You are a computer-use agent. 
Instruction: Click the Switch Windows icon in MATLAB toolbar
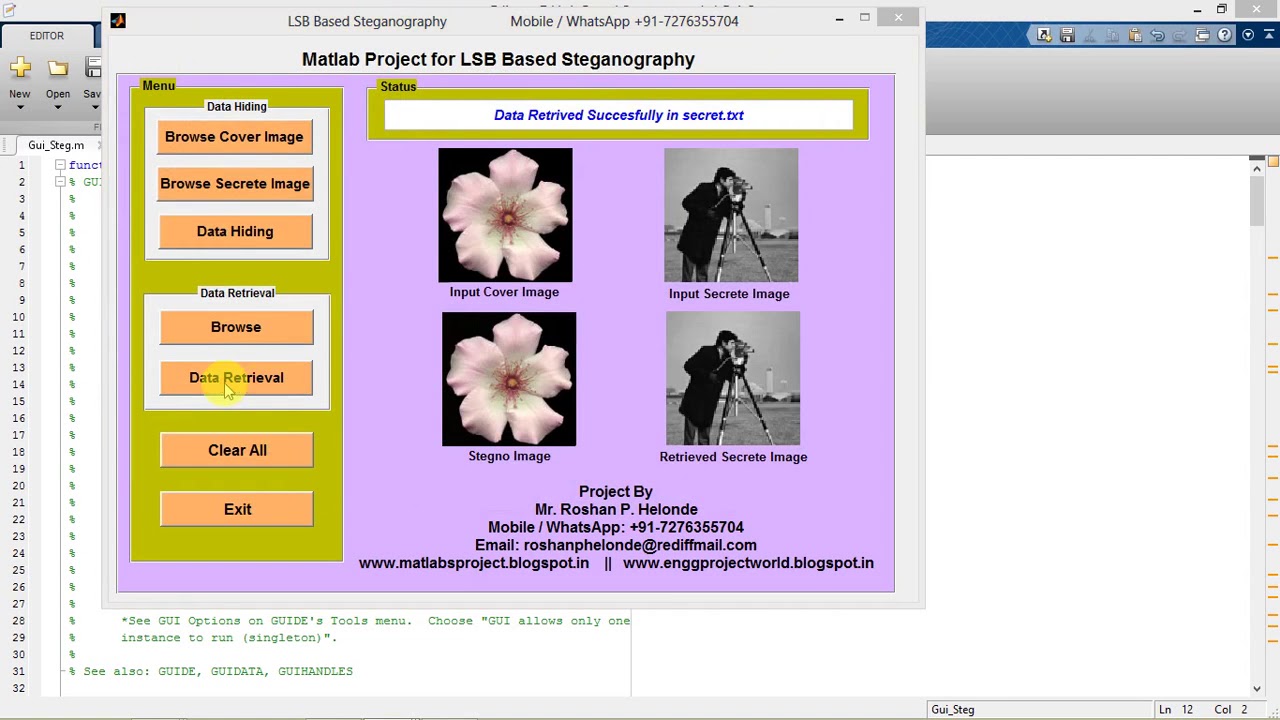point(1202,35)
